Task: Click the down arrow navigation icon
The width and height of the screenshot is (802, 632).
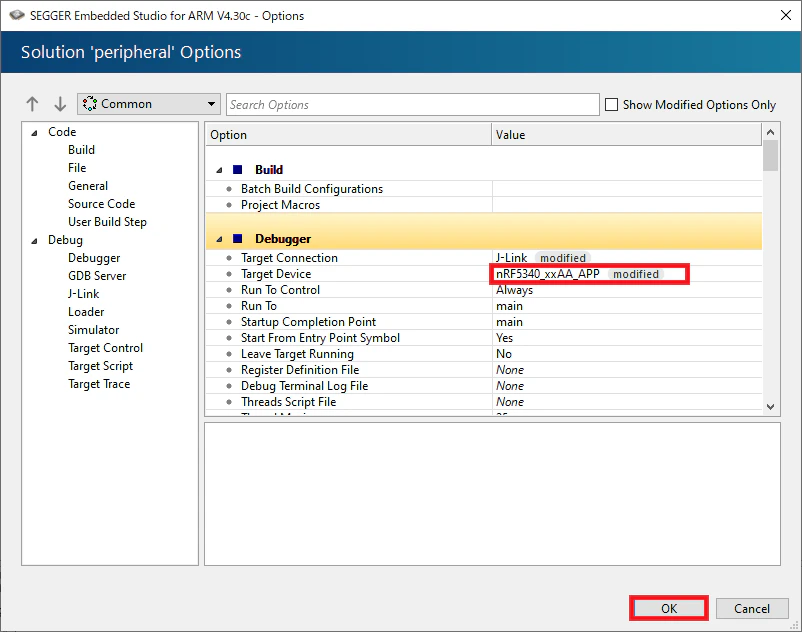Action: click(60, 104)
